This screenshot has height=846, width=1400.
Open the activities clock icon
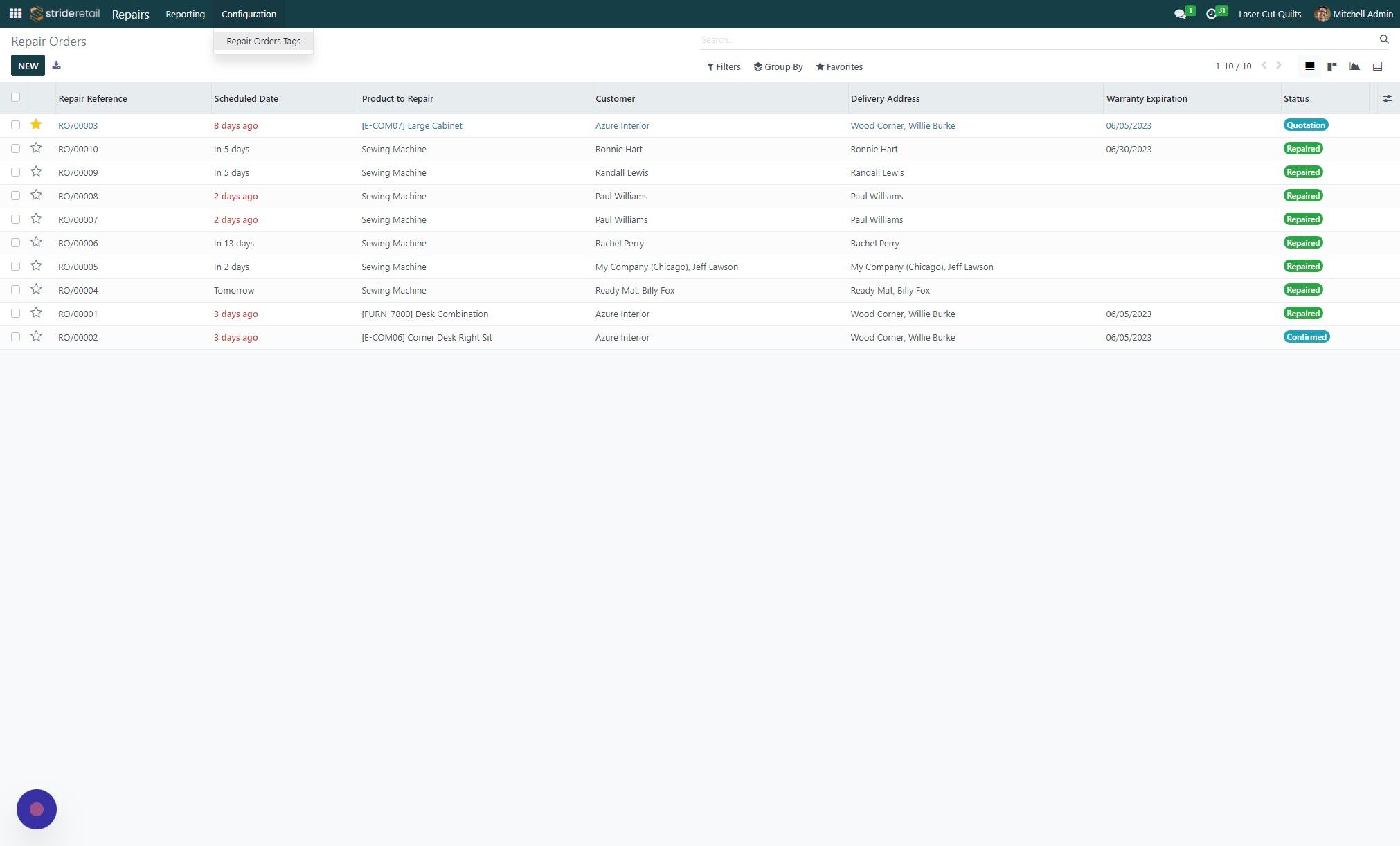point(1211,14)
